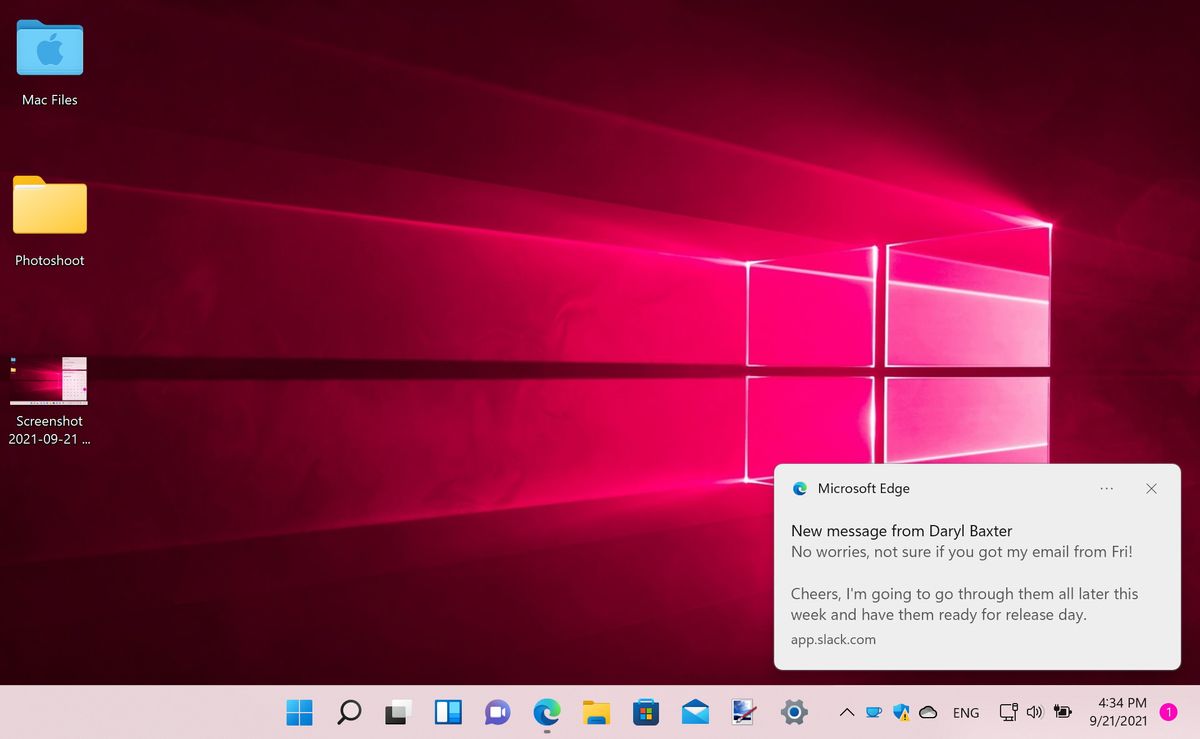Dismiss the Daryl Baxter message notification
Screen dimensions: 1200x739
tap(1151, 488)
